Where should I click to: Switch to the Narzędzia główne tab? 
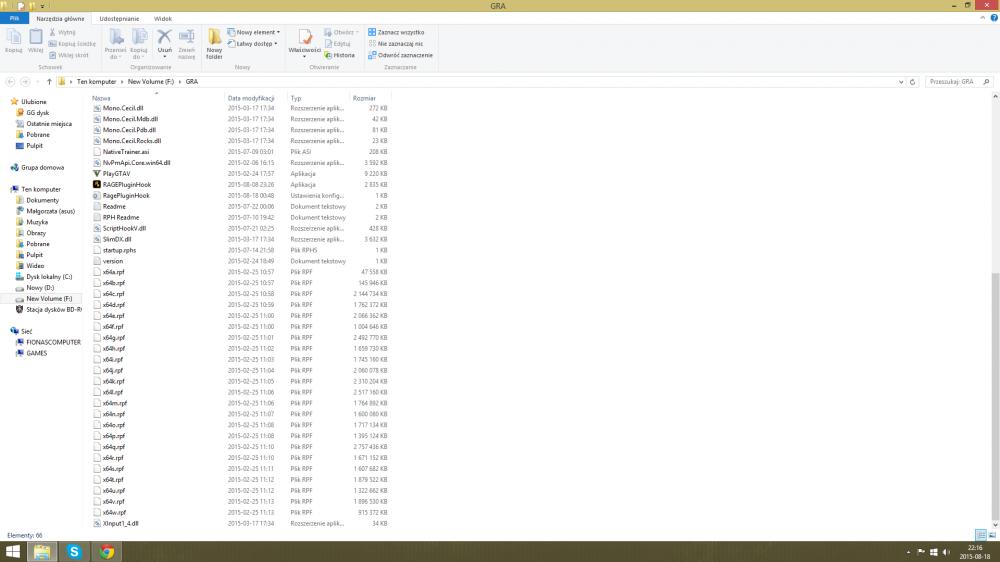tap(60, 18)
